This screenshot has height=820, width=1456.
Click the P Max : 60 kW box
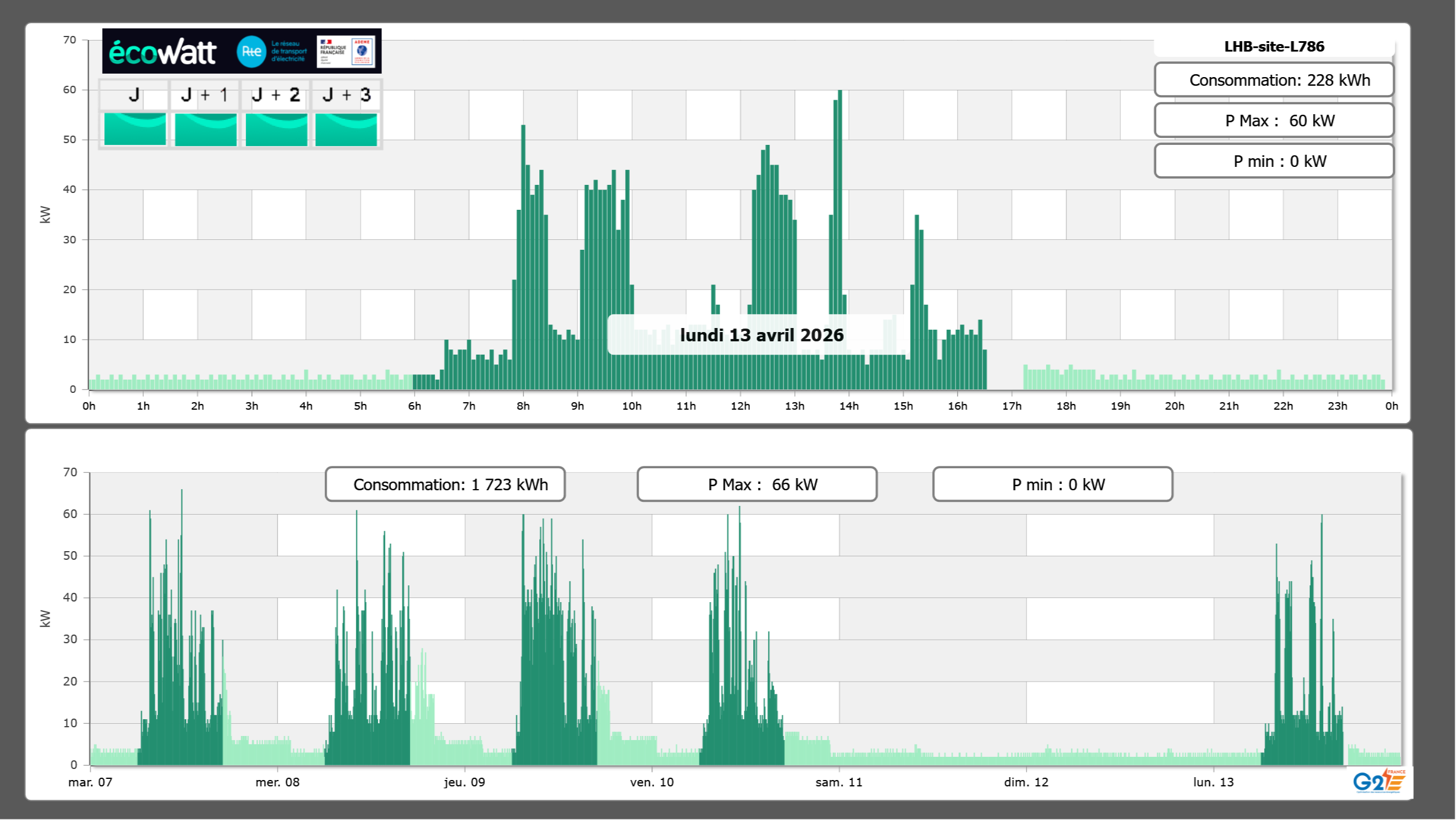click(x=1274, y=121)
